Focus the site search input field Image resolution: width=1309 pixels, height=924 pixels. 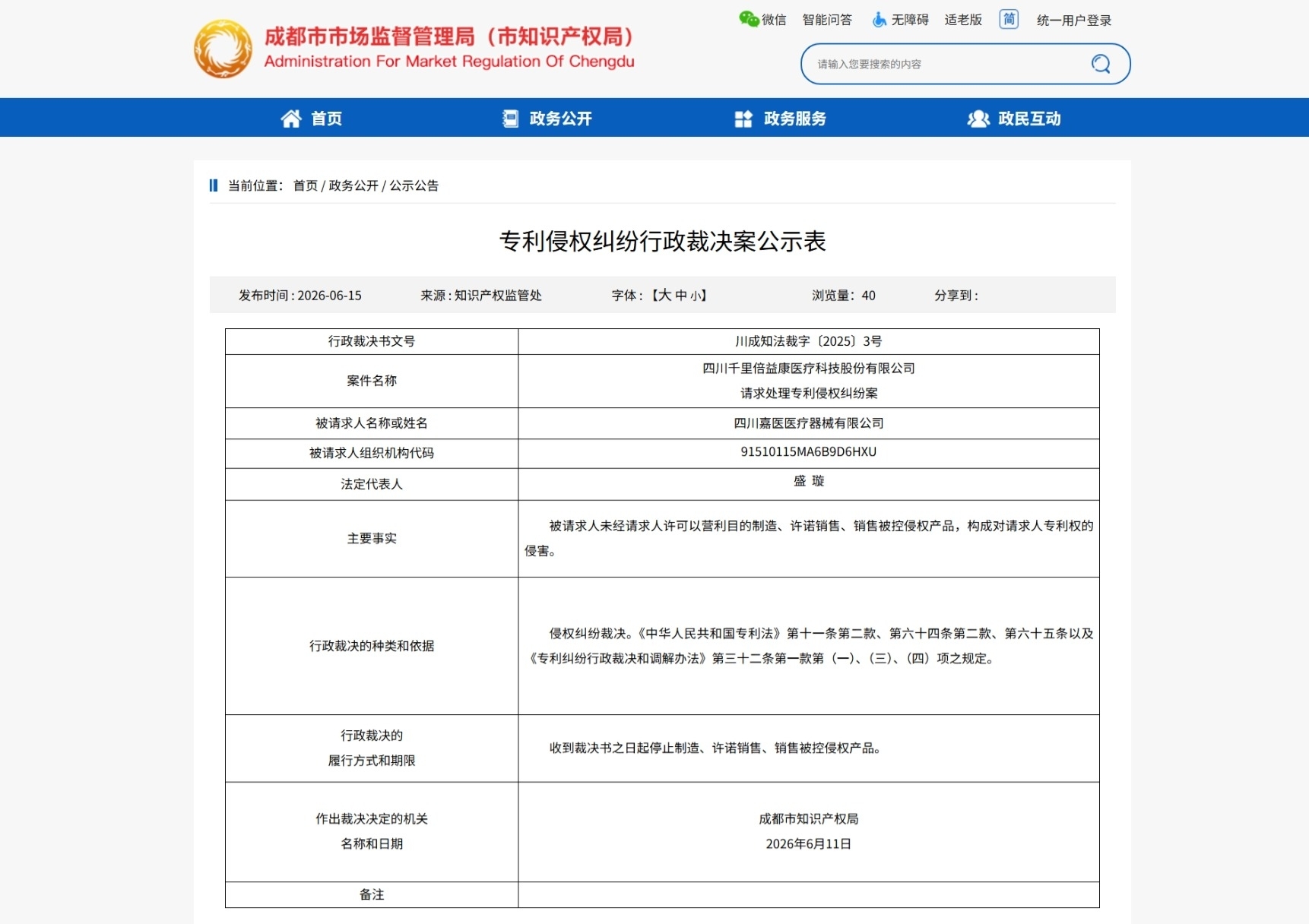coord(950,64)
